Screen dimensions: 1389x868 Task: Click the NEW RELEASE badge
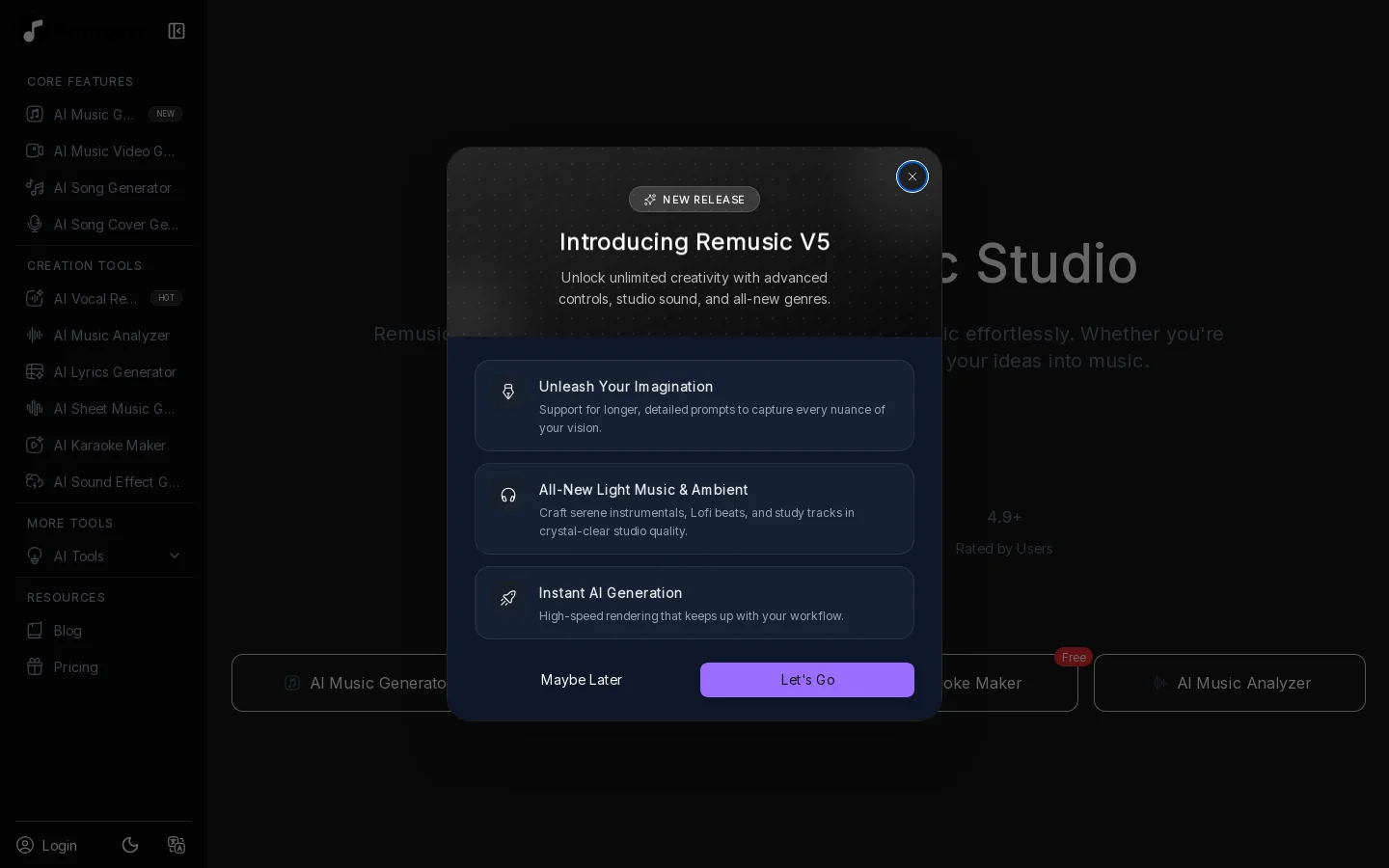click(694, 200)
